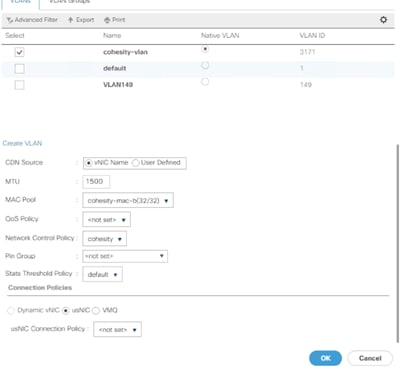406x367 pixels.
Task: Open the usNIC Connection Policy dropdown
Action: pyautogui.click(x=117, y=330)
